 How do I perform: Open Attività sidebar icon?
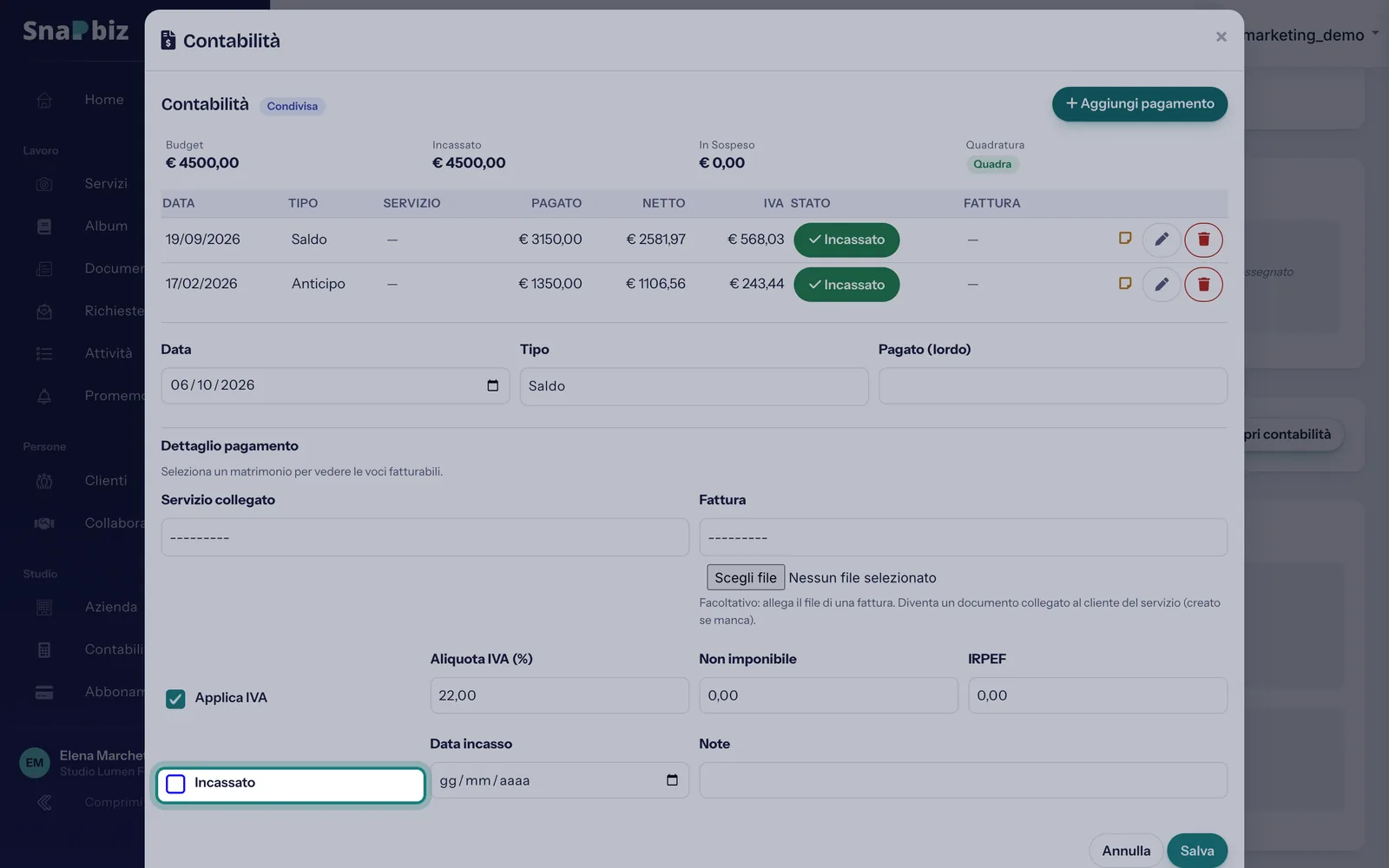pyautogui.click(x=44, y=353)
